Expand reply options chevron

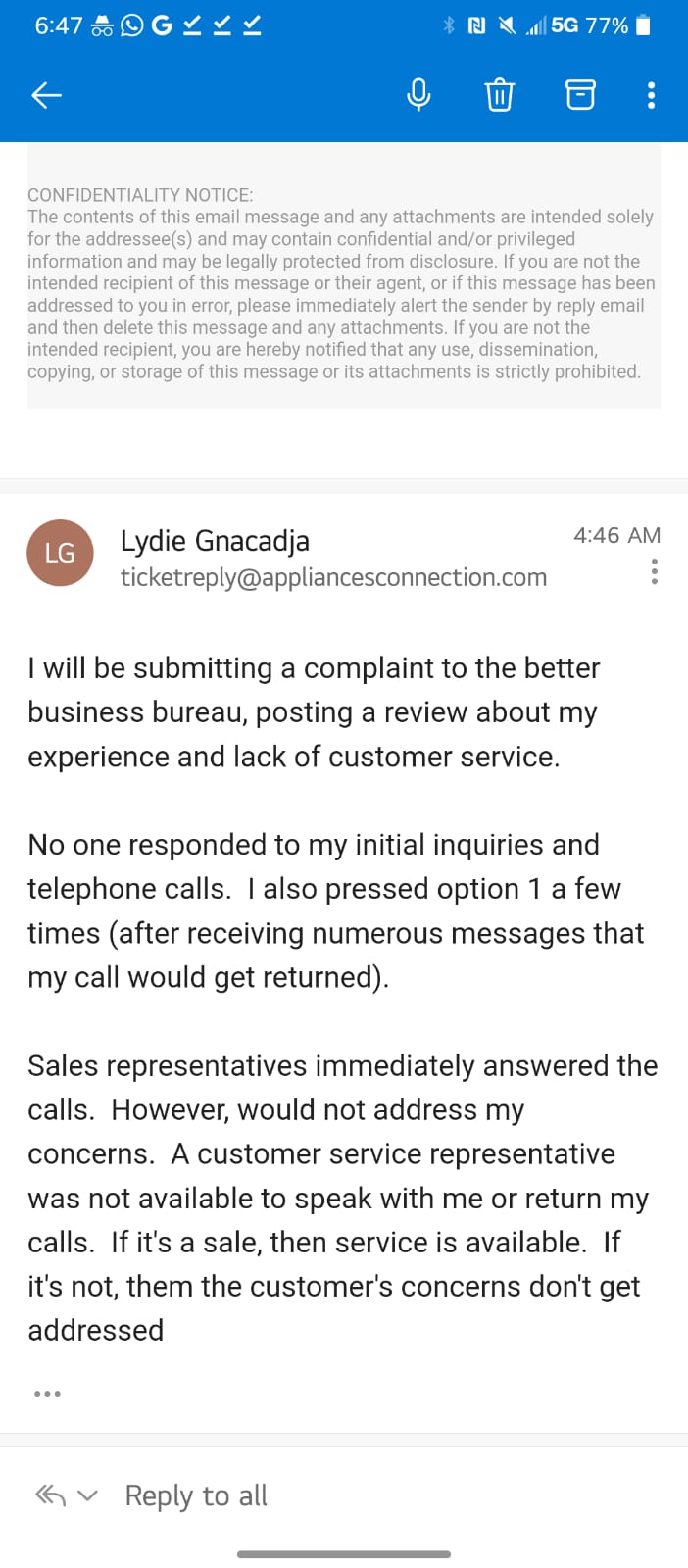(x=88, y=1495)
